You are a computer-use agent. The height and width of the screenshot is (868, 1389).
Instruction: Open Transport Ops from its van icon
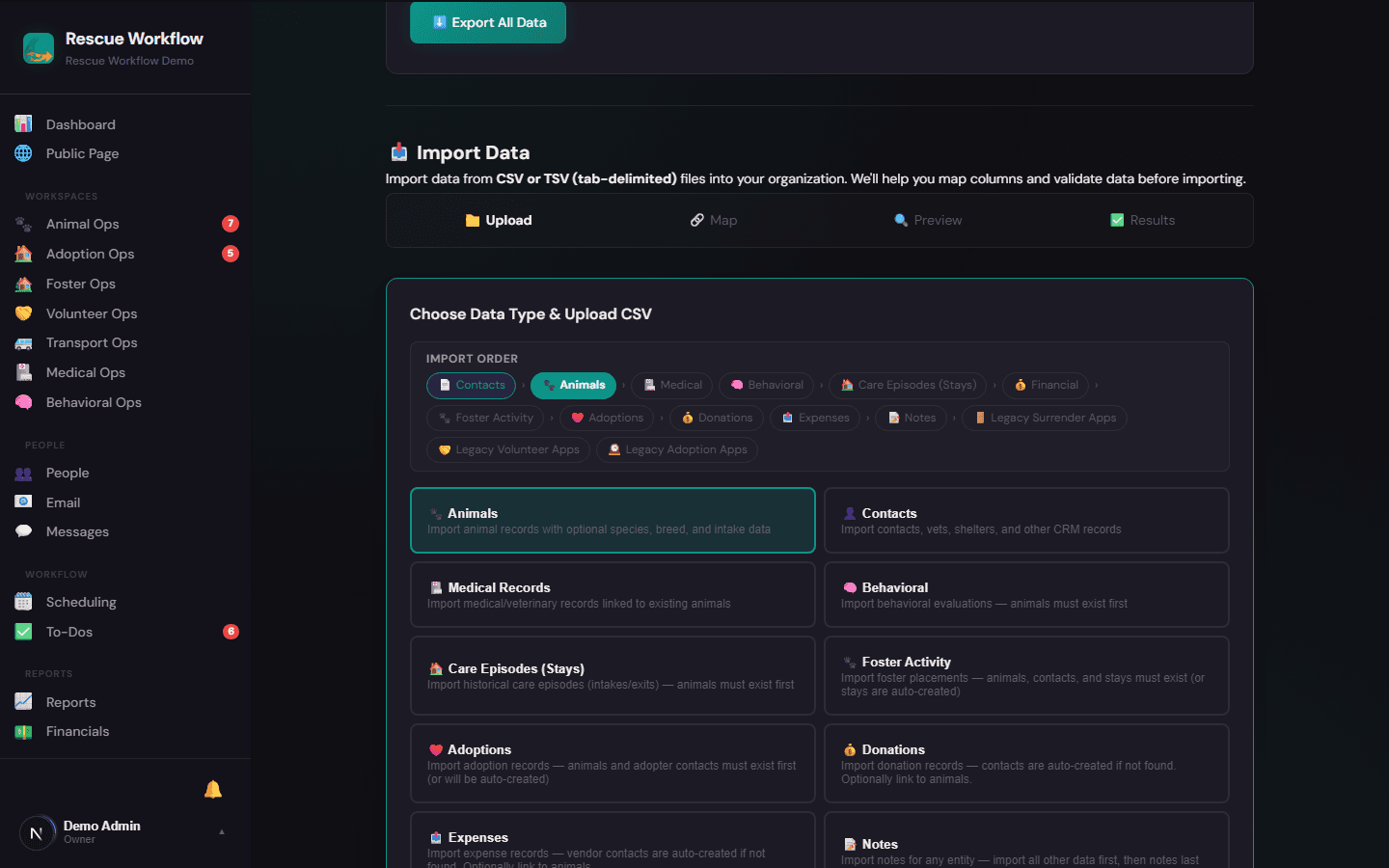click(24, 342)
